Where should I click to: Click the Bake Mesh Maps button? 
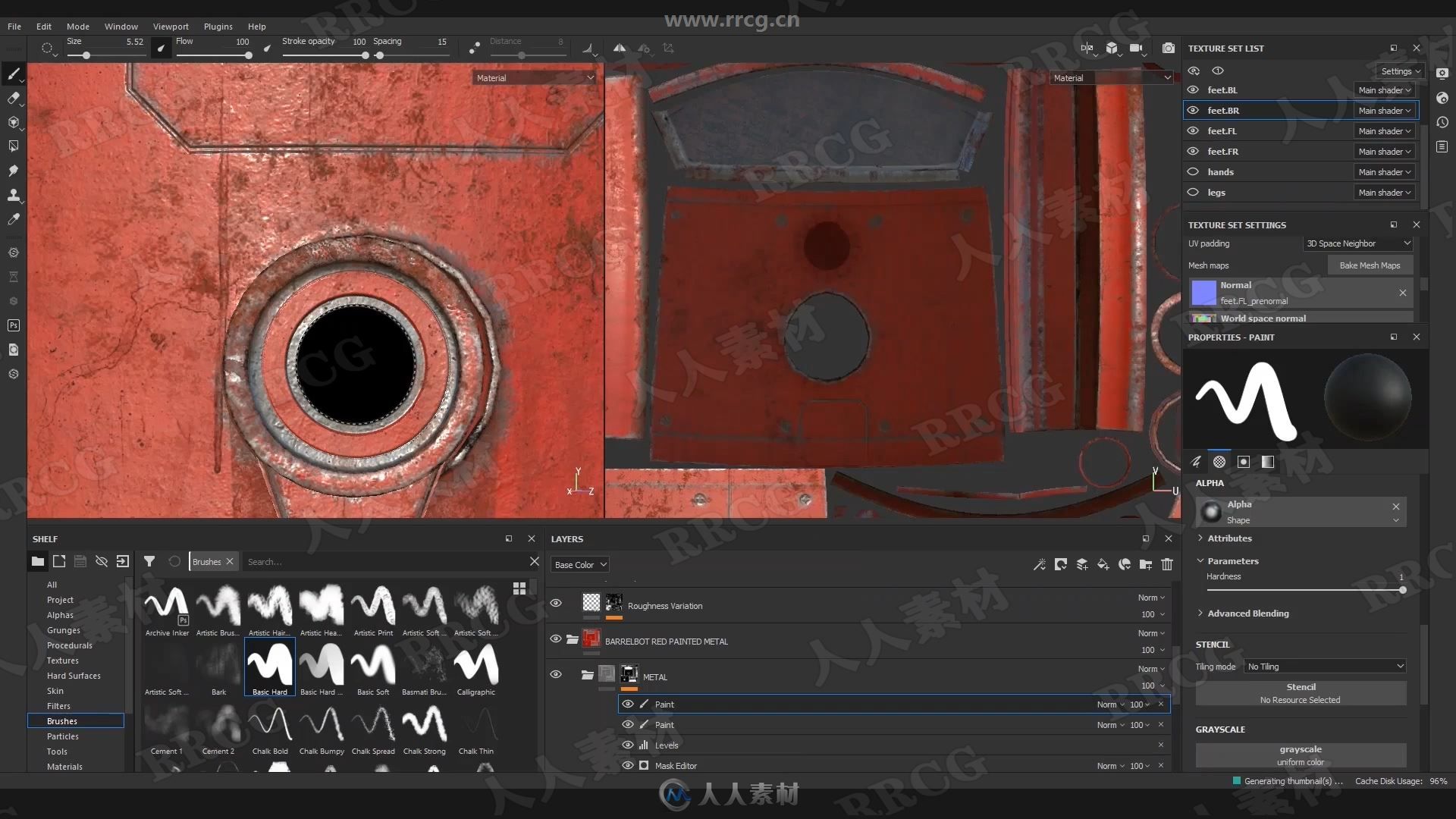pos(1369,265)
